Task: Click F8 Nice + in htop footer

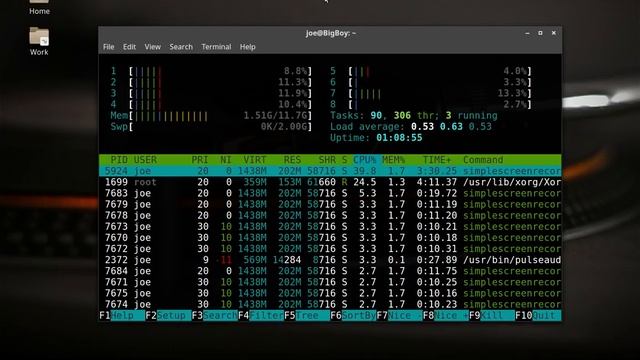Action: 445,316
